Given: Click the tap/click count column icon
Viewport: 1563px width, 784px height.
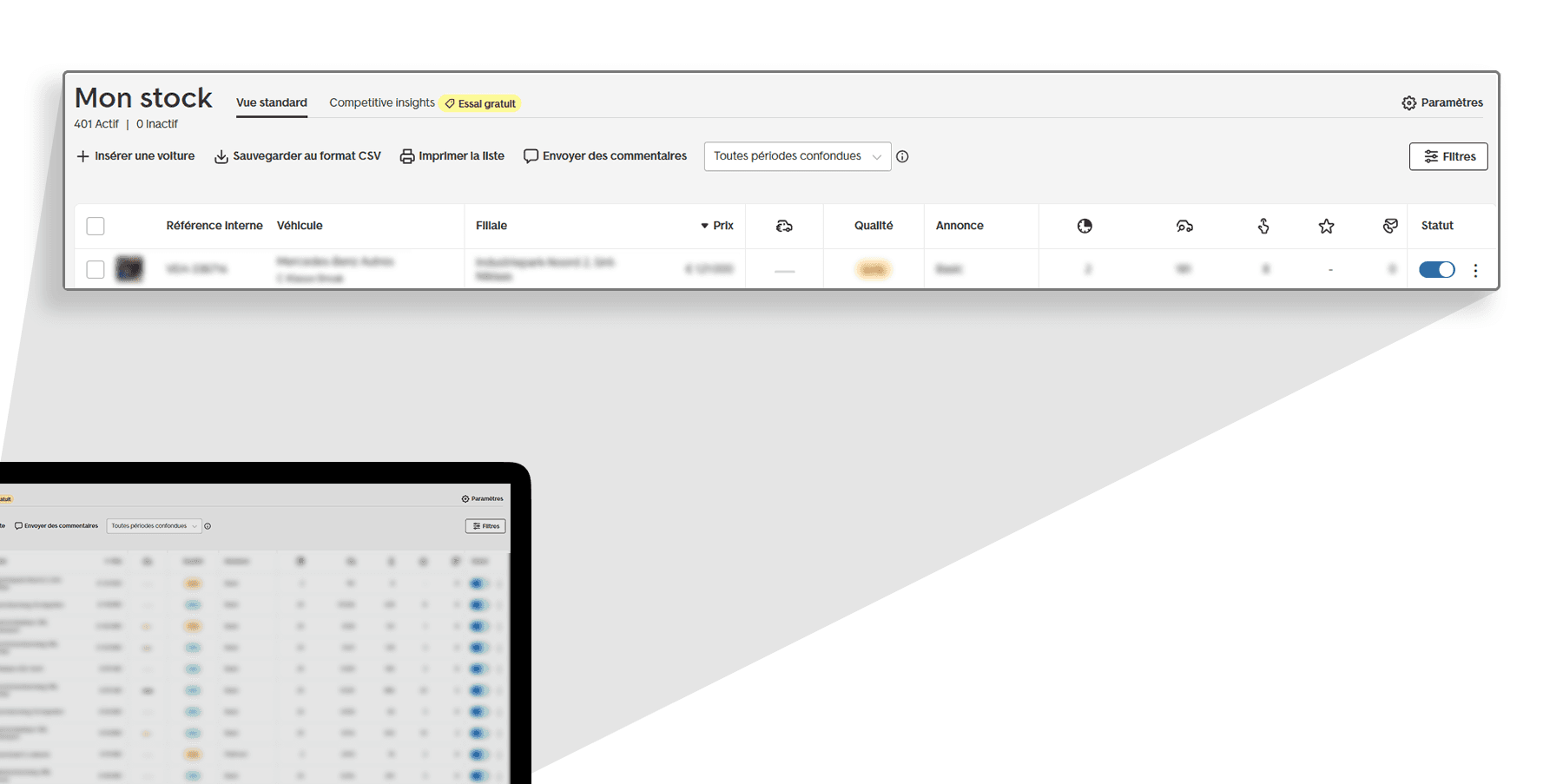Looking at the screenshot, I should pos(1263,226).
